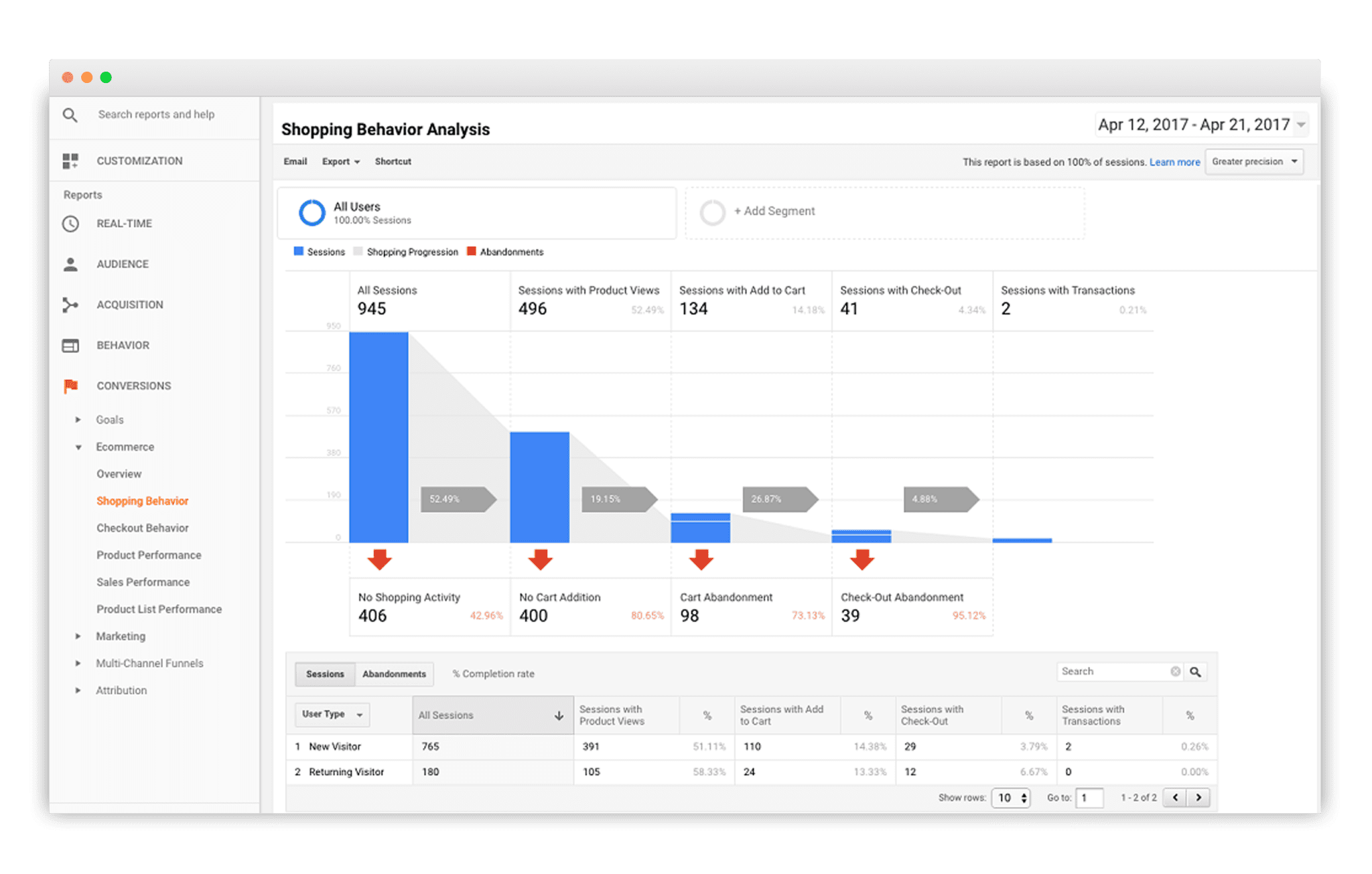Select the Audience person icon
The width and height of the screenshot is (1372, 874).
pos(70,264)
